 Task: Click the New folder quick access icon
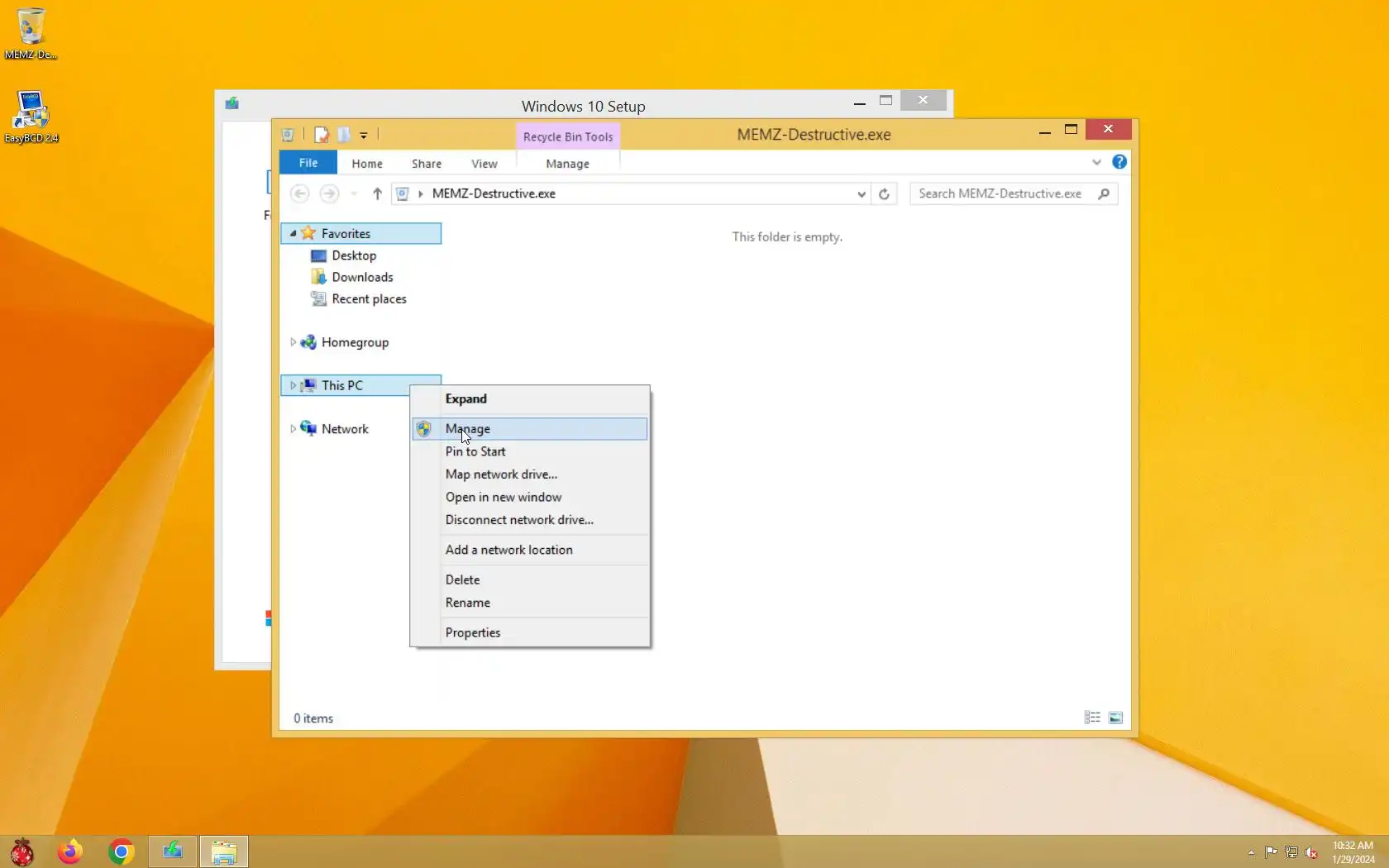[344, 135]
